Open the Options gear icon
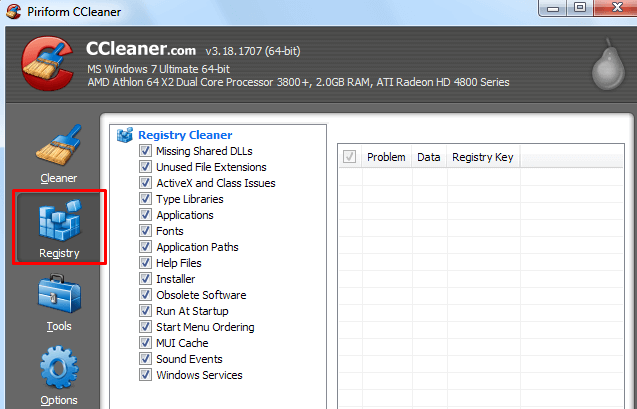 pyautogui.click(x=59, y=367)
